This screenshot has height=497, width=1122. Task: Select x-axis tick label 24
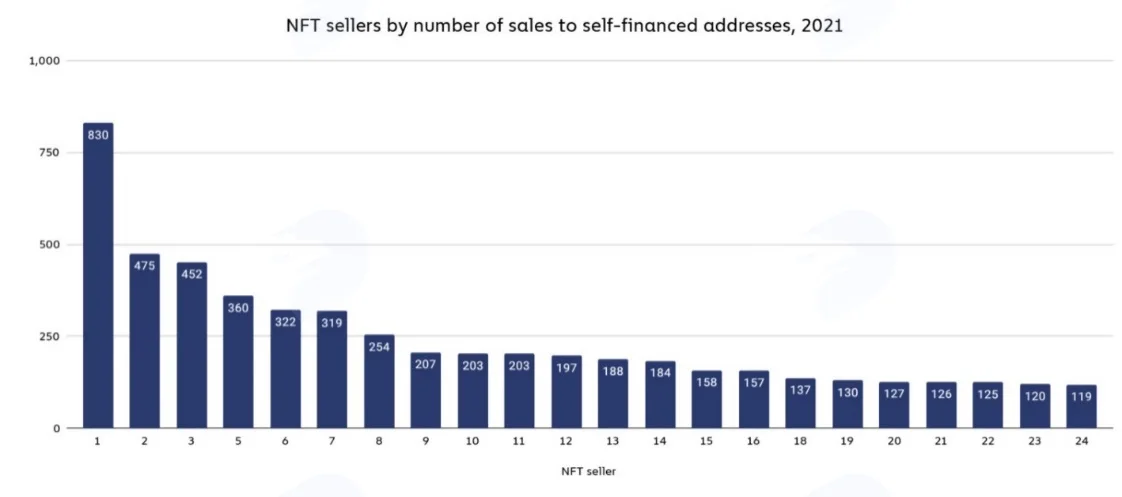(x=1081, y=442)
